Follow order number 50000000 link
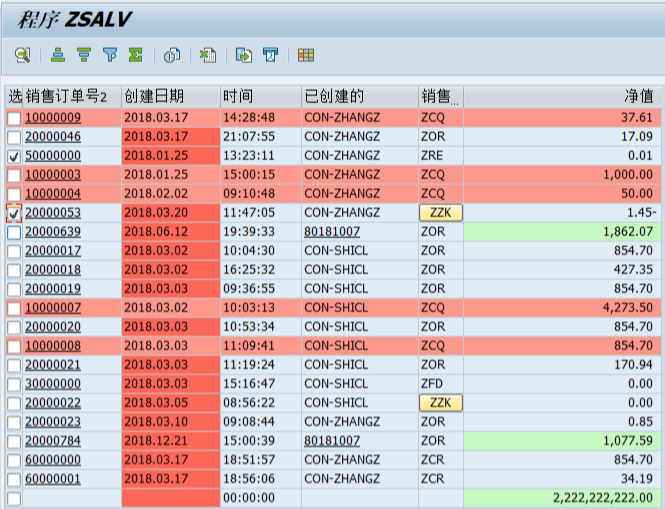 [53, 156]
